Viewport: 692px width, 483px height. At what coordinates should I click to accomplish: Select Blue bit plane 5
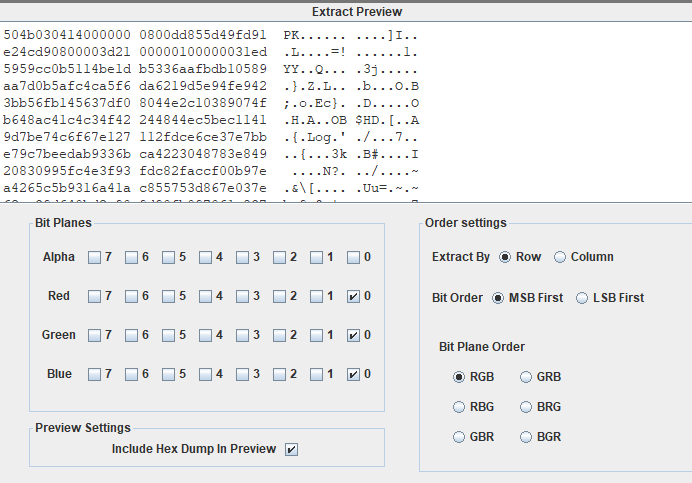pyautogui.click(x=168, y=374)
